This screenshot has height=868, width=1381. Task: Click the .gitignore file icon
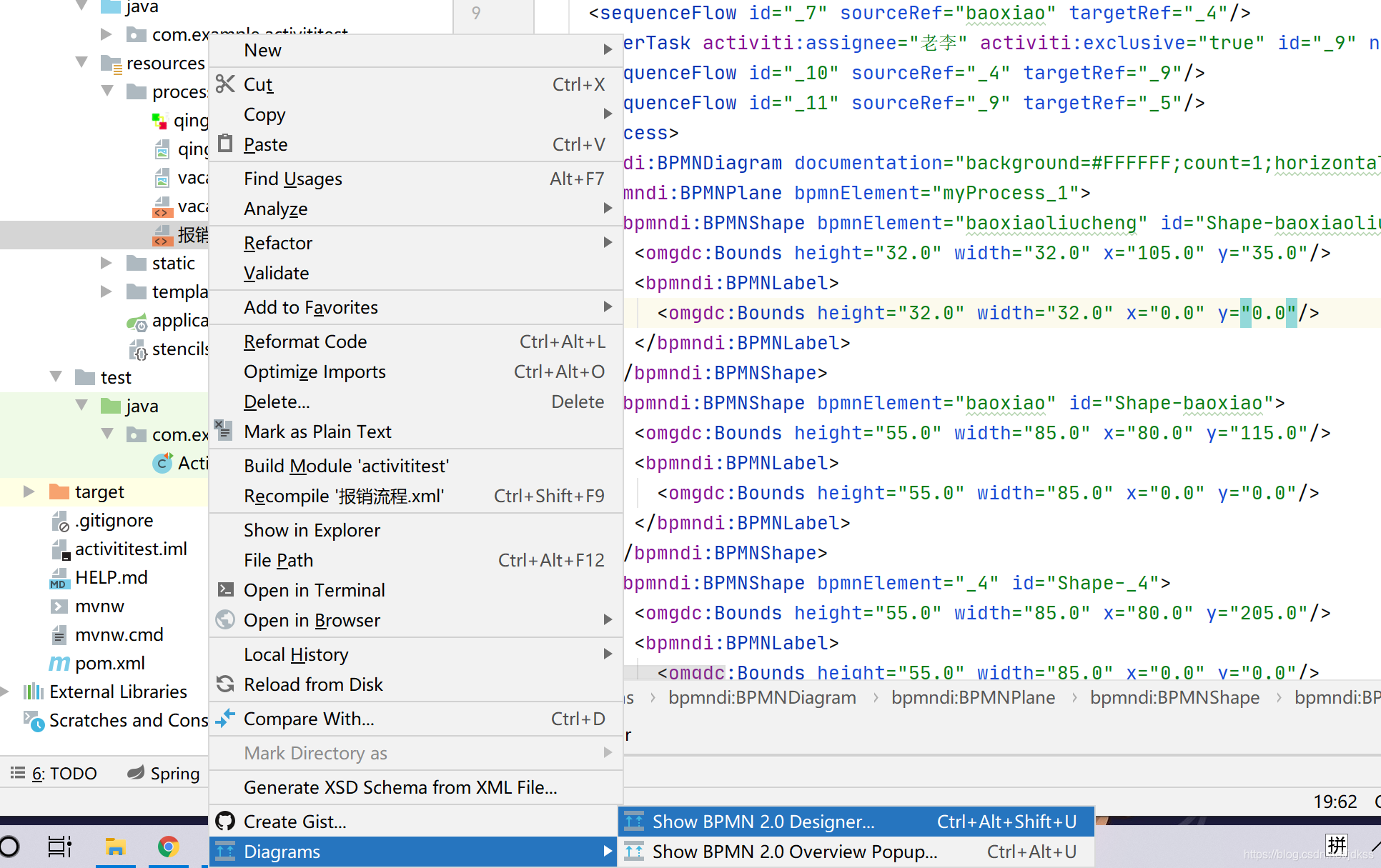tap(60, 521)
